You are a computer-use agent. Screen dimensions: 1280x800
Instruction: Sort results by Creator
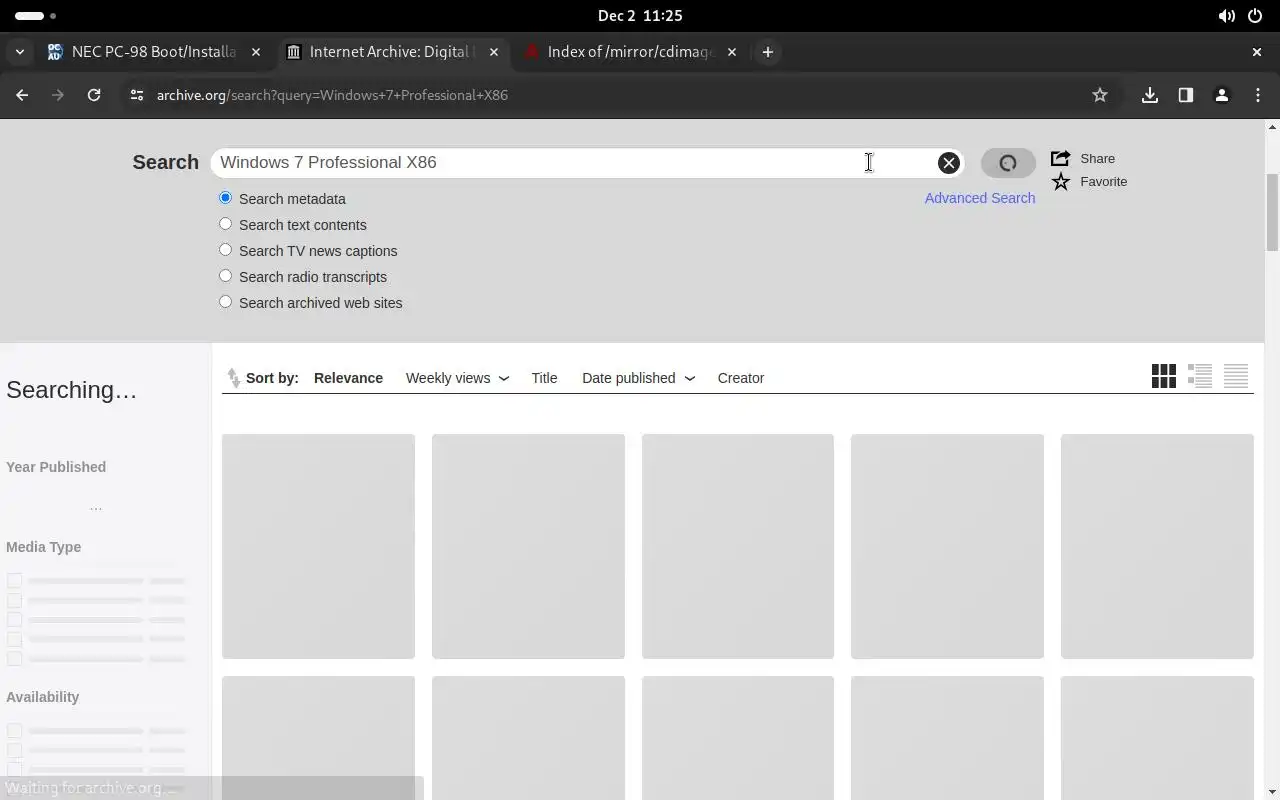tap(741, 378)
